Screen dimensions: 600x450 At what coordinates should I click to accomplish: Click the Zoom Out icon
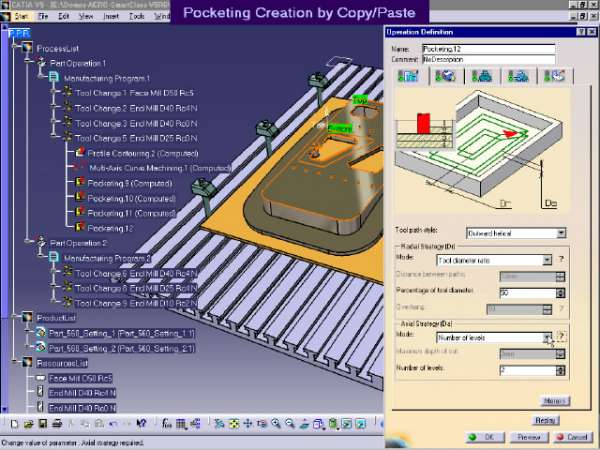[x=290, y=424]
